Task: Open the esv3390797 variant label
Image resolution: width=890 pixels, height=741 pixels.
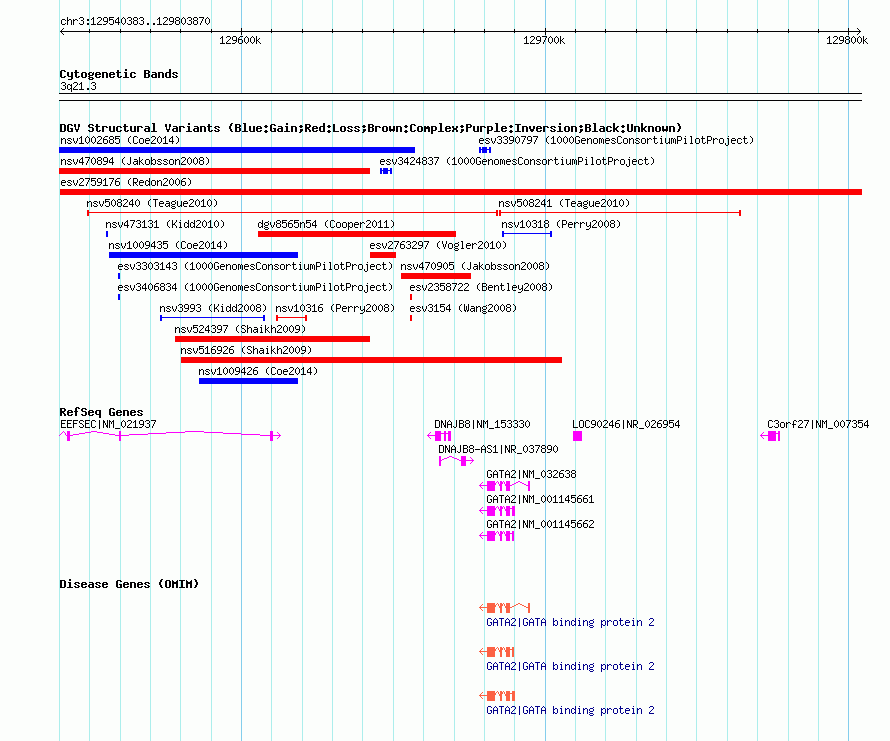Action: coord(616,140)
